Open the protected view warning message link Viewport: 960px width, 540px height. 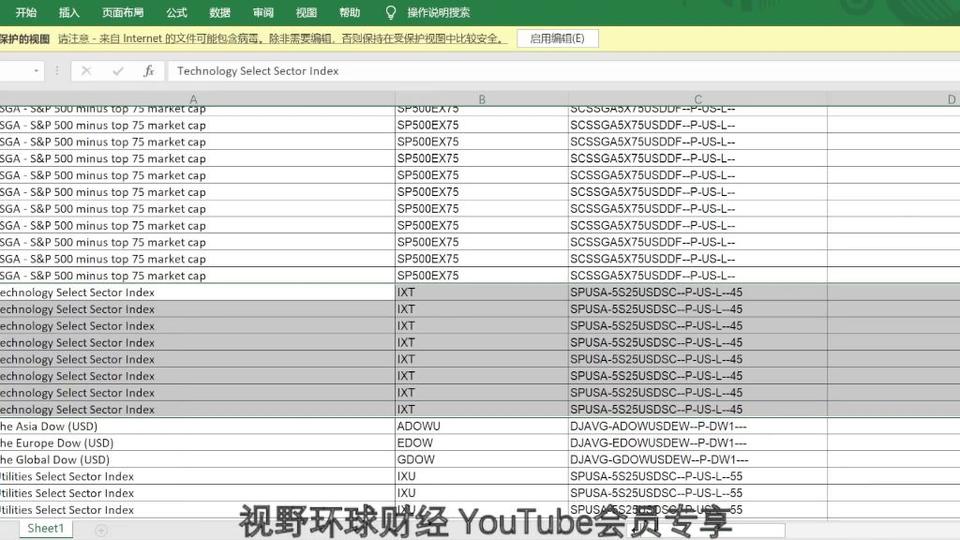pyautogui.click(x=283, y=39)
